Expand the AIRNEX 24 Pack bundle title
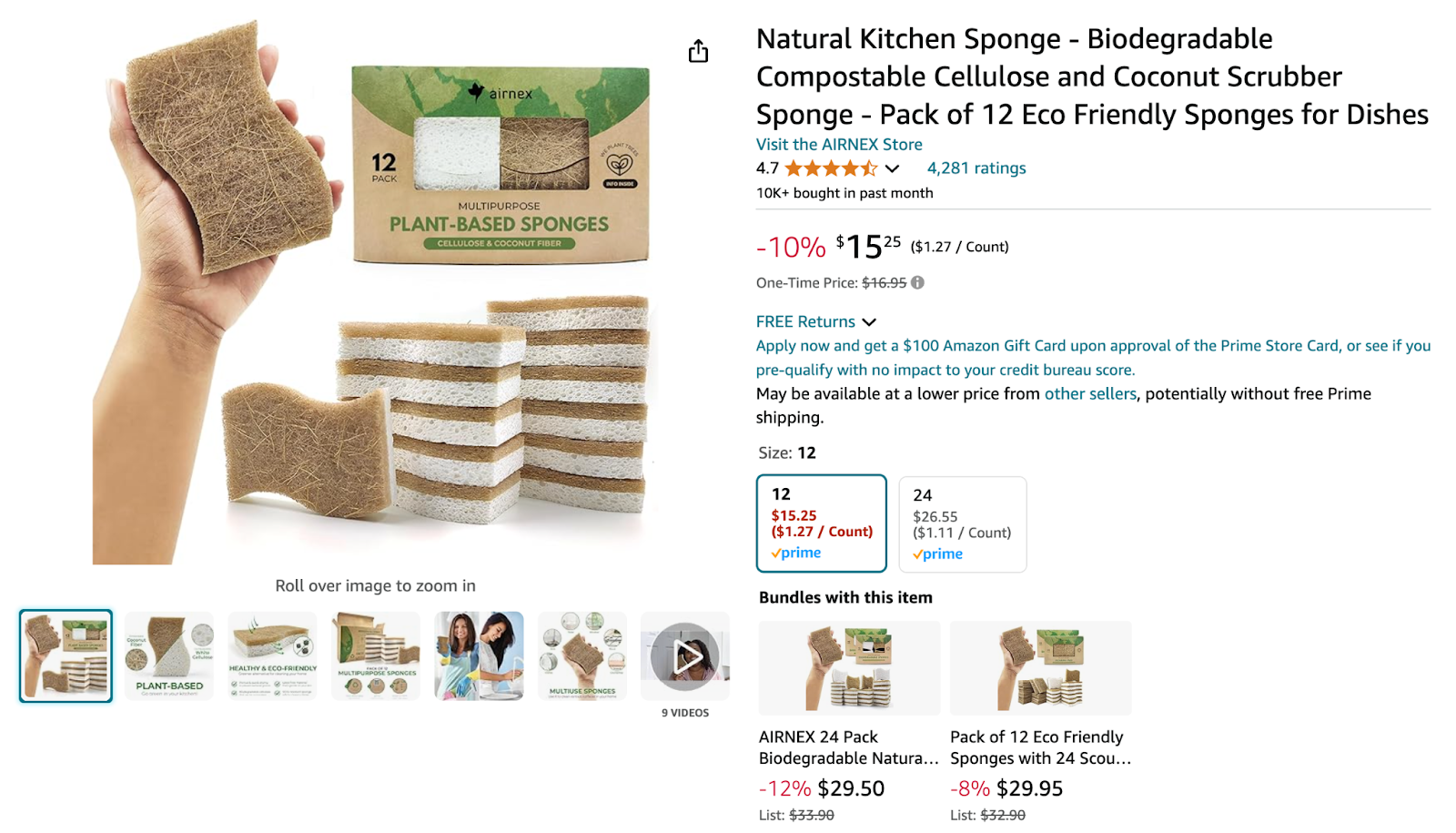Screen dimensions: 1456x833 [846, 747]
